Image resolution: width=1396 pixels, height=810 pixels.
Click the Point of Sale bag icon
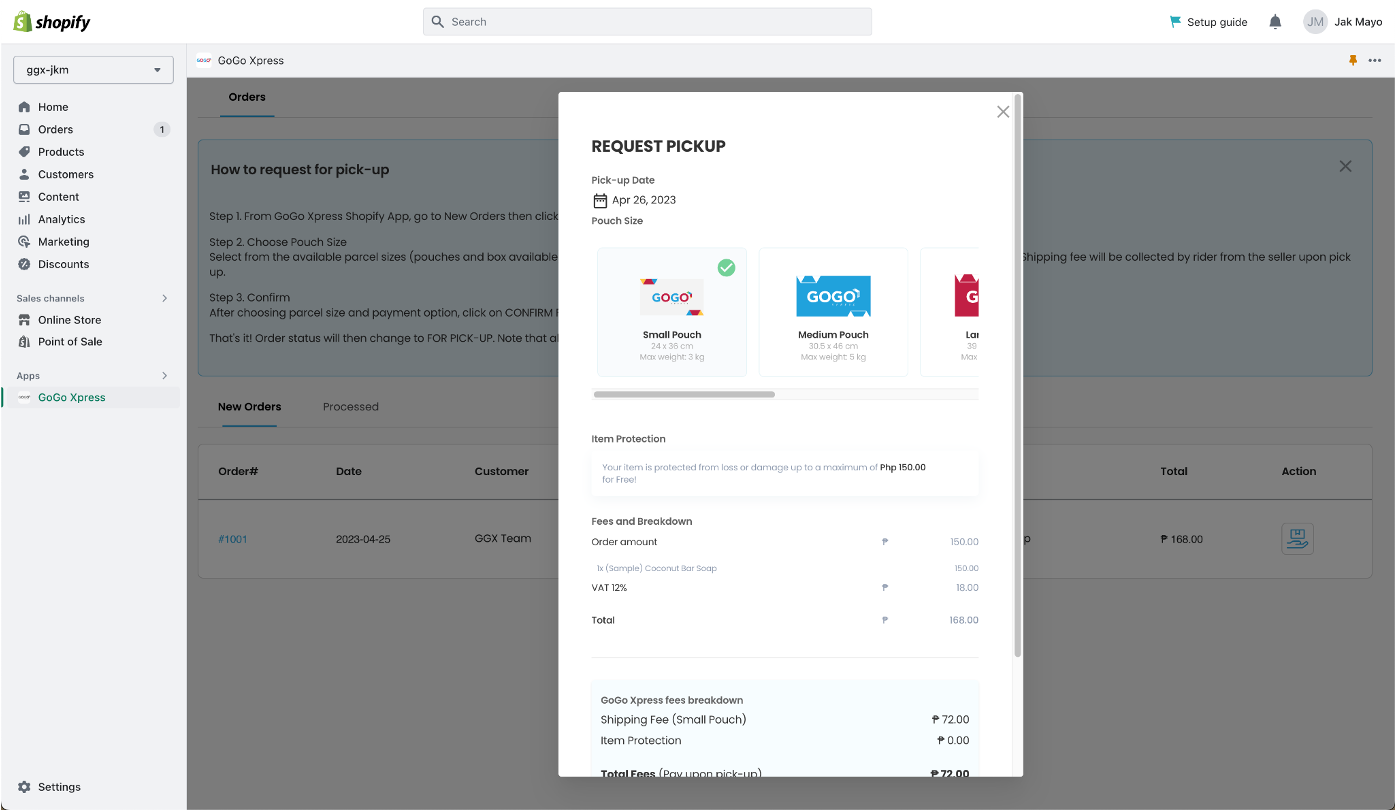[24, 342]
